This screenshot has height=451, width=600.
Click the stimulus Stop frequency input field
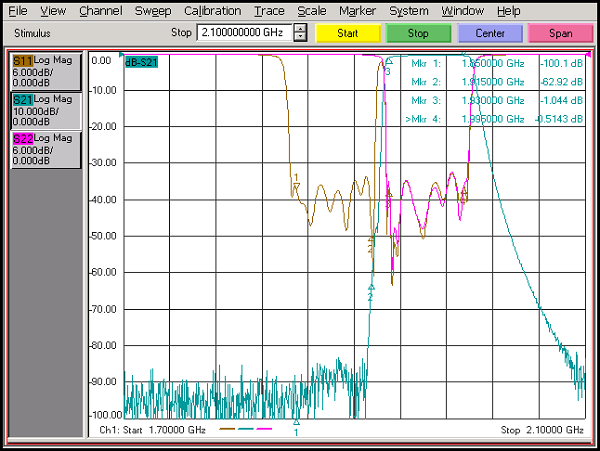tap(244, 32)
